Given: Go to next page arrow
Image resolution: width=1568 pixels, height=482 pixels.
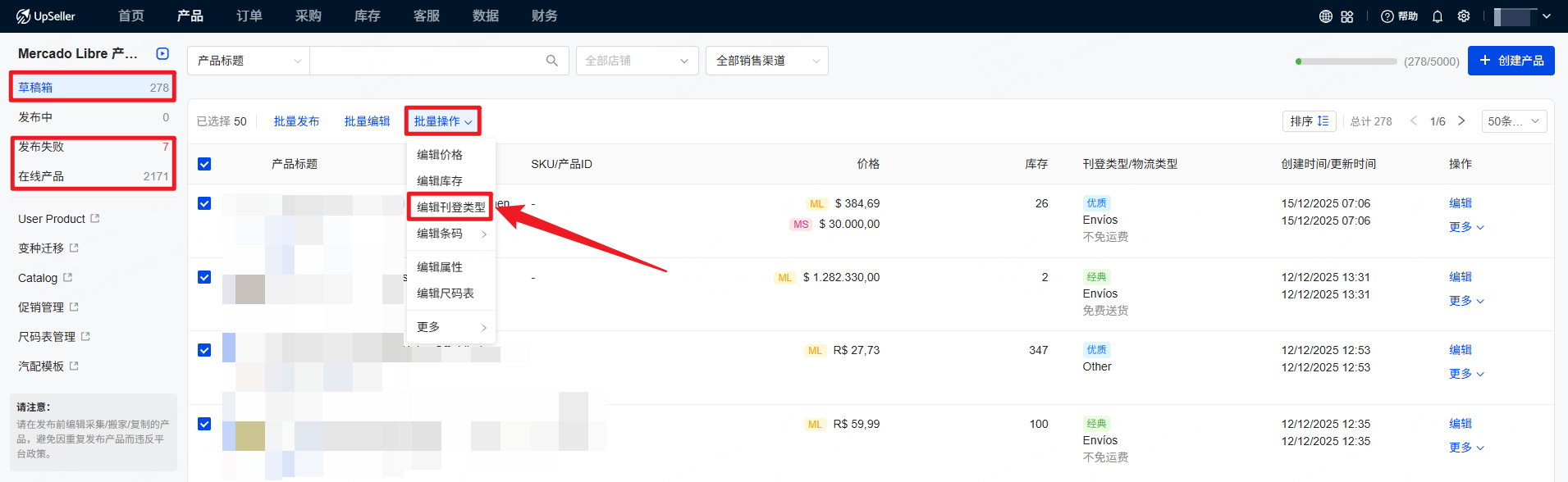Looking at the screenshot, I should click(x=1461, y=121).
